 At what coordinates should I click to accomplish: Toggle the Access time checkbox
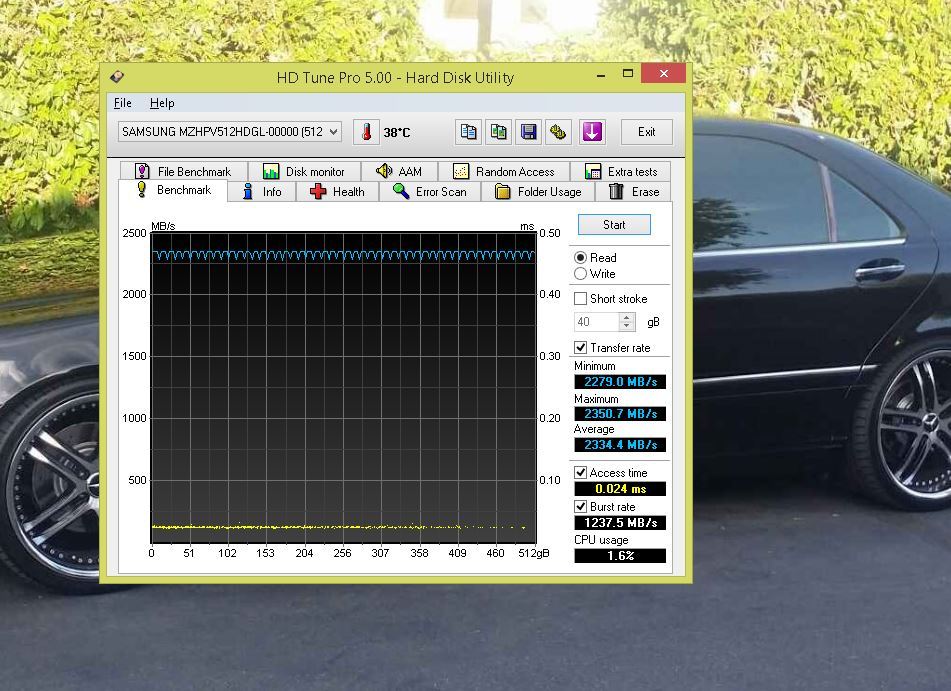581,473
